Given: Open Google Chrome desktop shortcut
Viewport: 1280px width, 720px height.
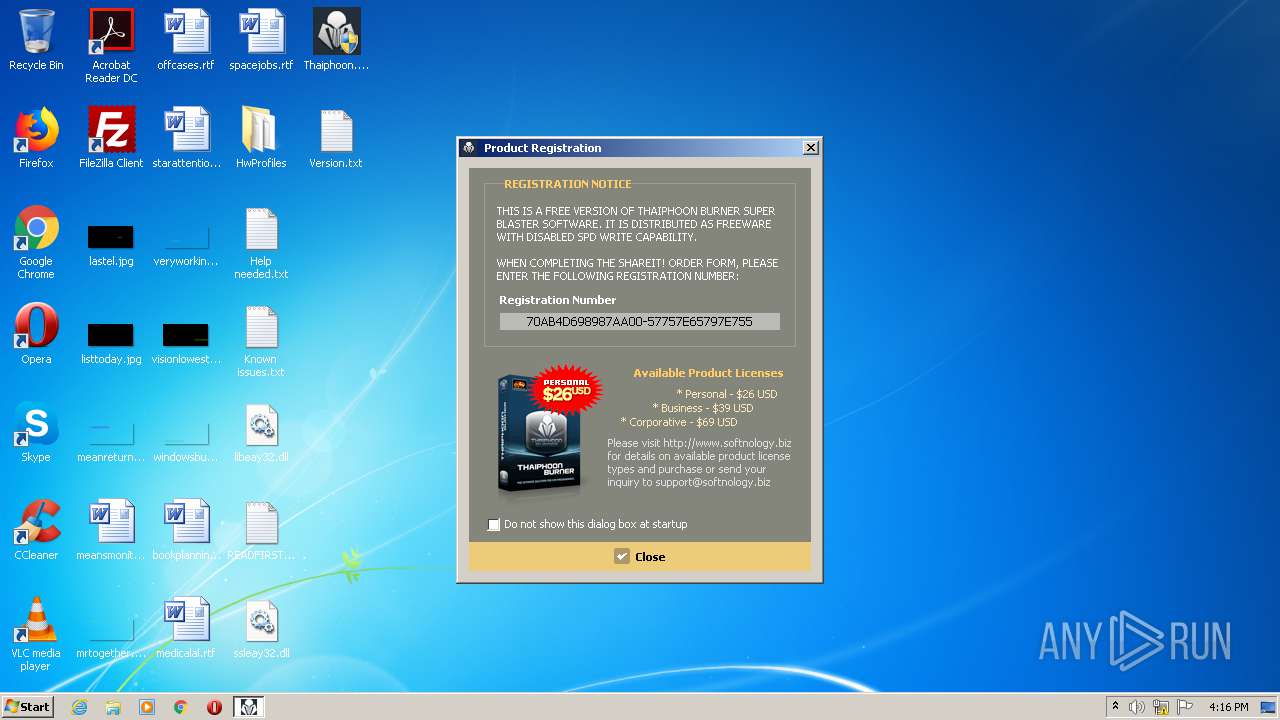Looking at the screenshot, I should 36,242.
